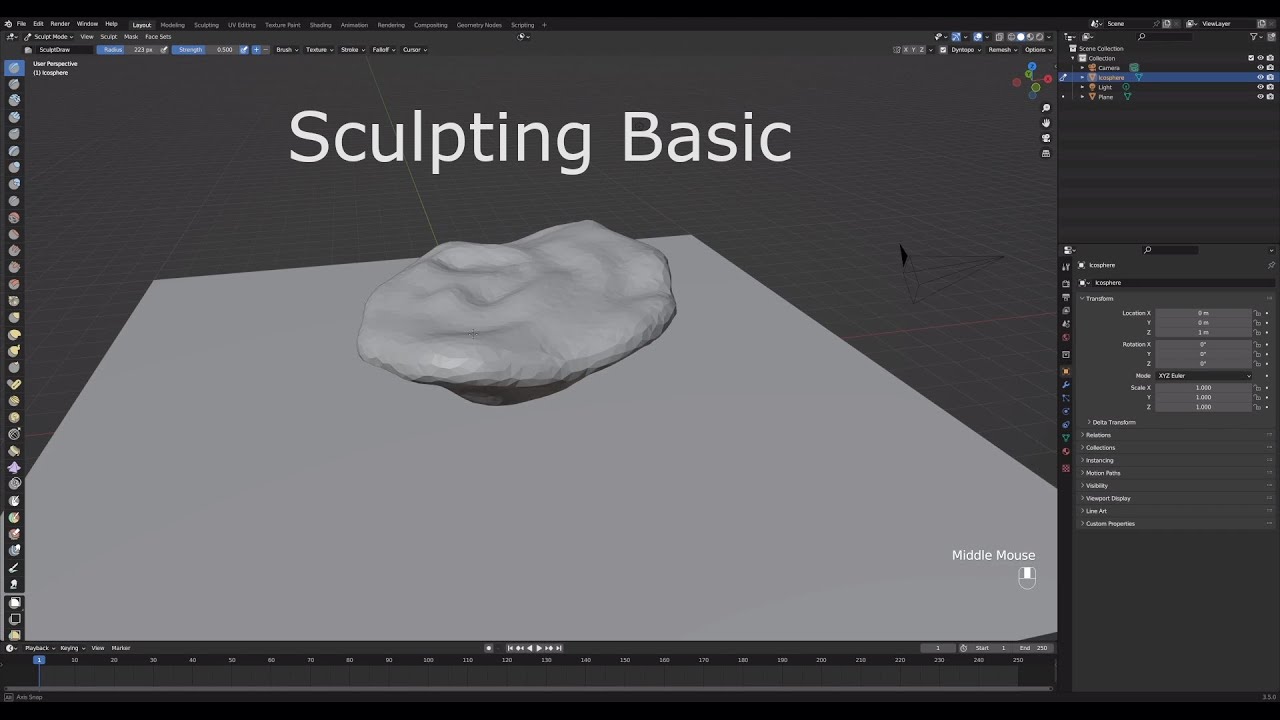This screenshot has height=720, width=1280.
Task: Open the Tool properties tab with the wrench-and-screwdriver icon
Action: click(1066, 266)
